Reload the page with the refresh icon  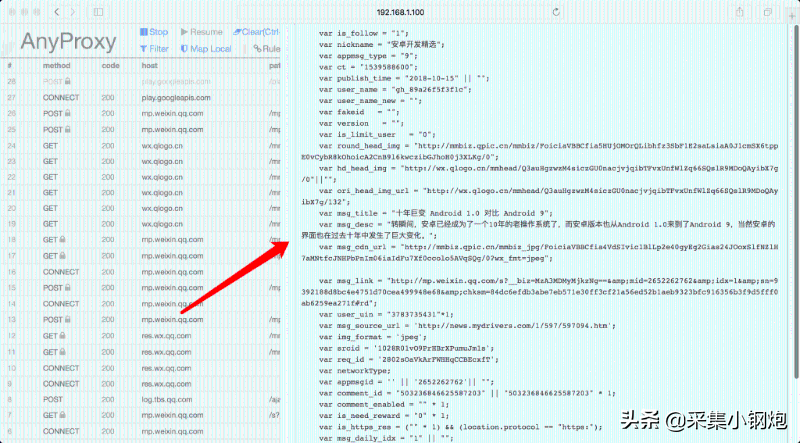click(x=556, y=12)
